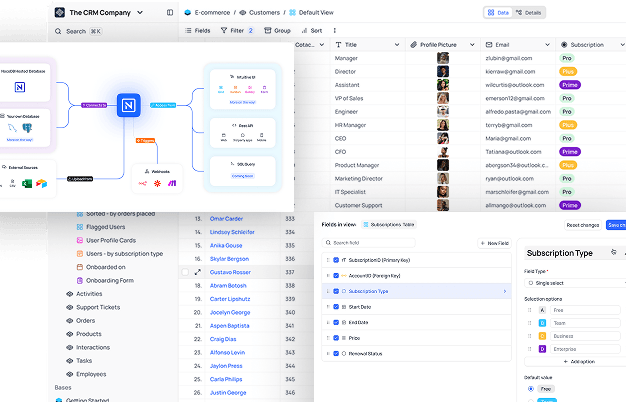Open the Group toolbar option
The height and width of the screenshot is (402, 626).
pos(277,30)
